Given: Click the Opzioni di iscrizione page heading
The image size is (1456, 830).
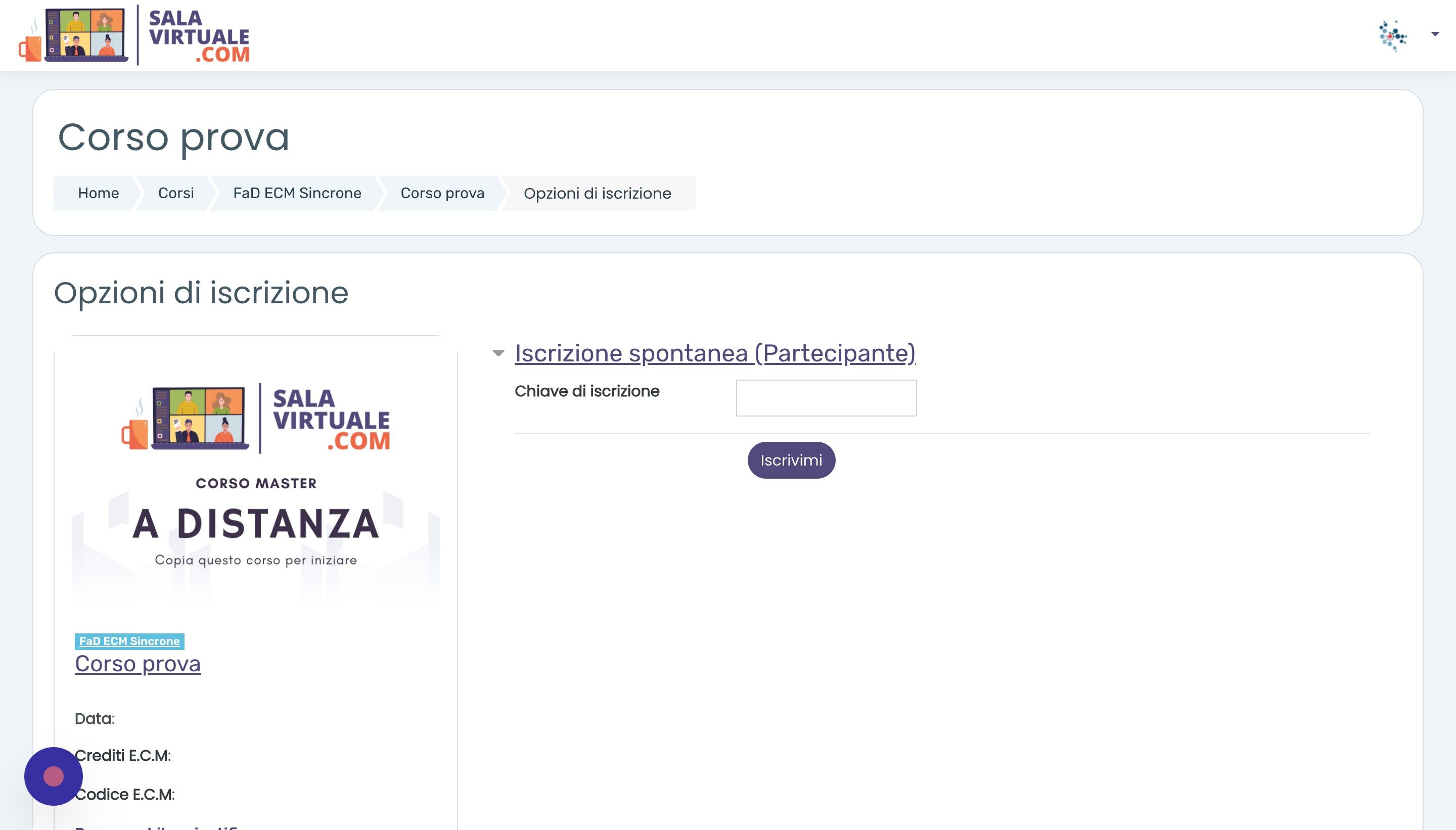Looking at the screenshot, I should click(201, 294).
